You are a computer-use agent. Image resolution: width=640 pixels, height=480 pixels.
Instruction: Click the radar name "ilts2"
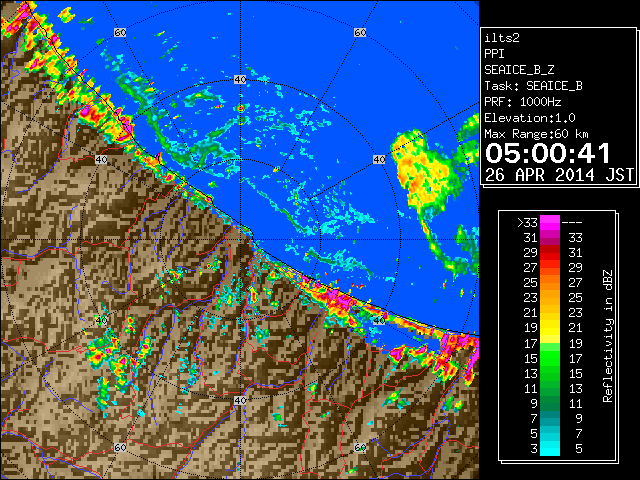[x=502, y=38]
